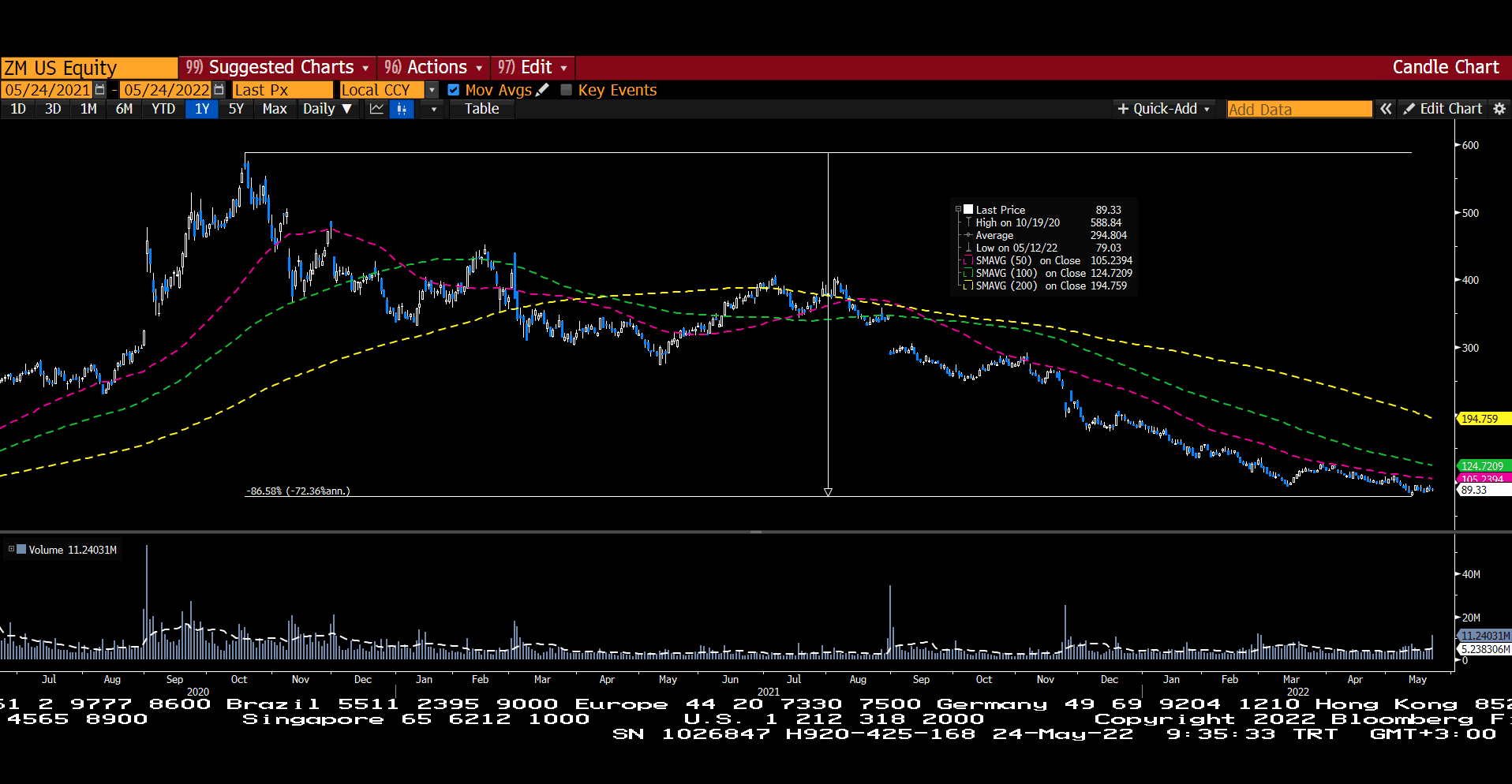Click the Candle Chart title text

pos(1445,67)
